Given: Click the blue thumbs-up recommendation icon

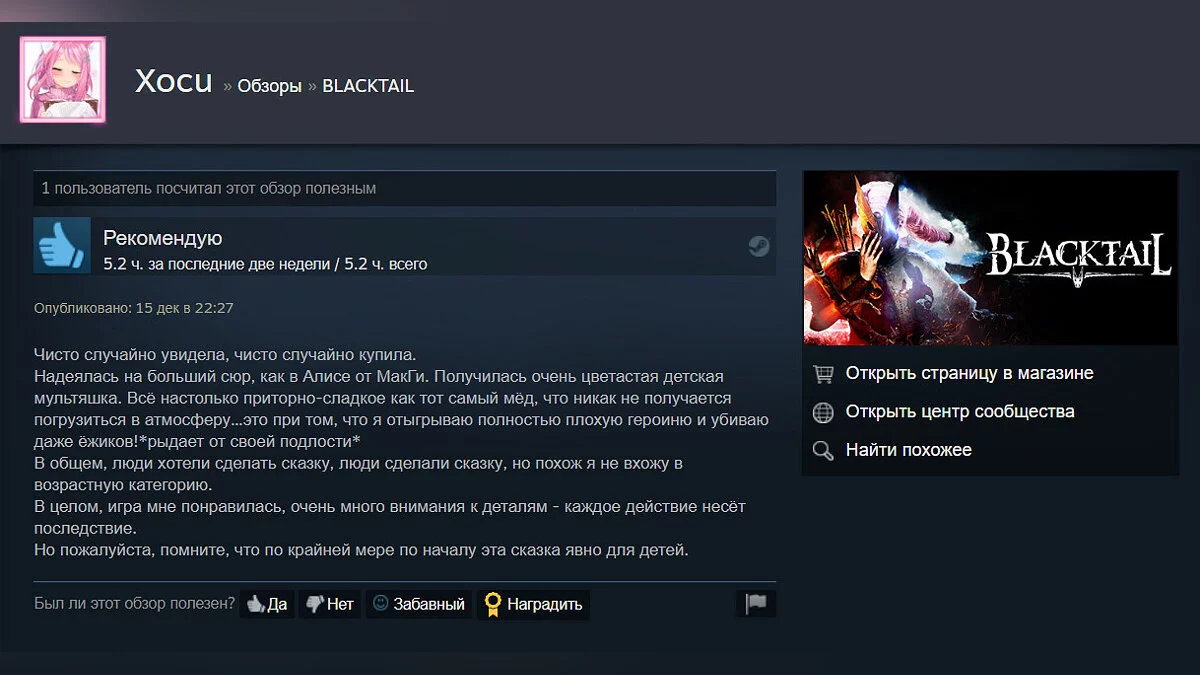Looking at the screenshot, I should (62, 245).
